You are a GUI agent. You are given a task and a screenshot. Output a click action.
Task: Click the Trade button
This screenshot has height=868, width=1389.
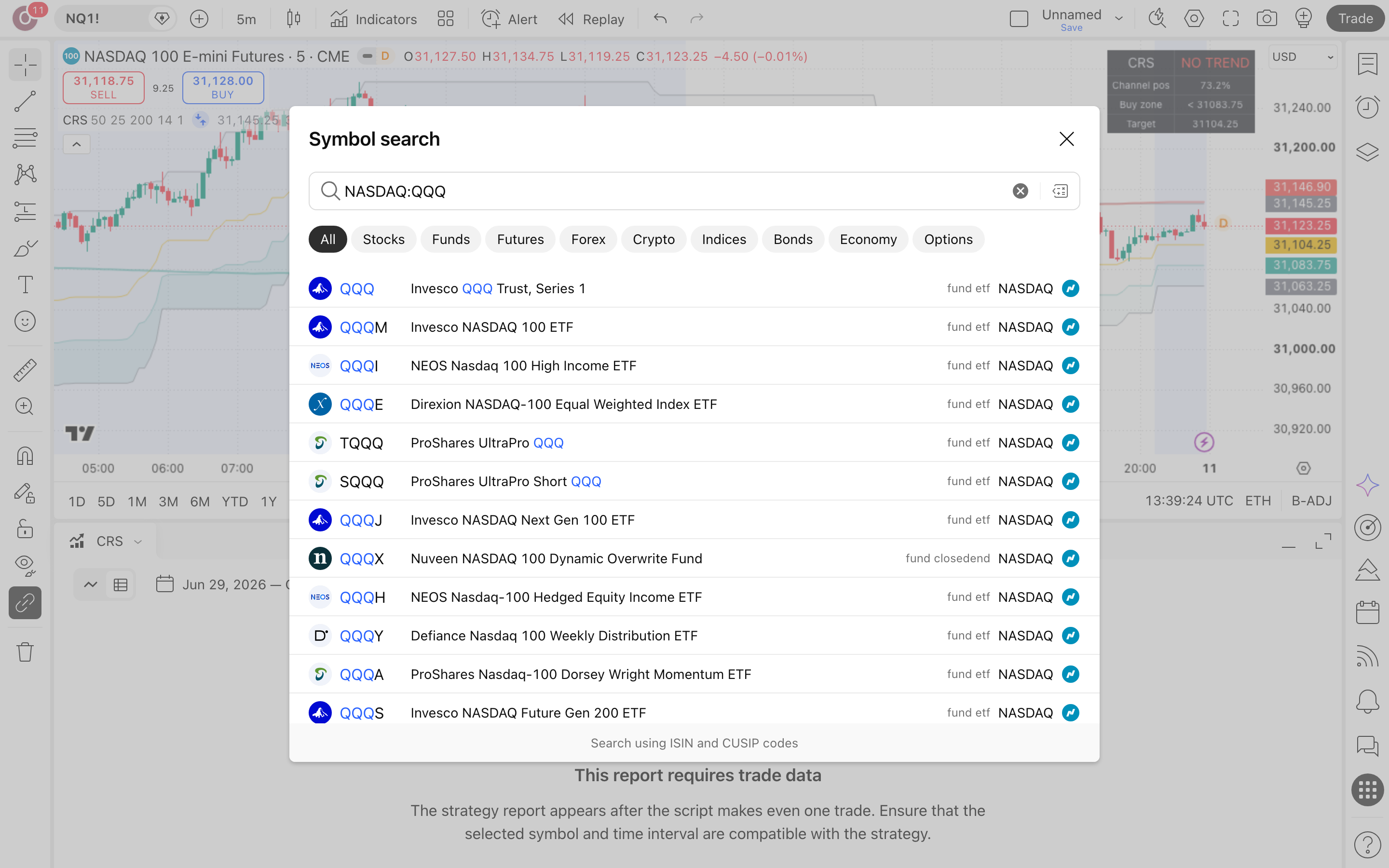pyautogui.click(x=1355, y=19)
